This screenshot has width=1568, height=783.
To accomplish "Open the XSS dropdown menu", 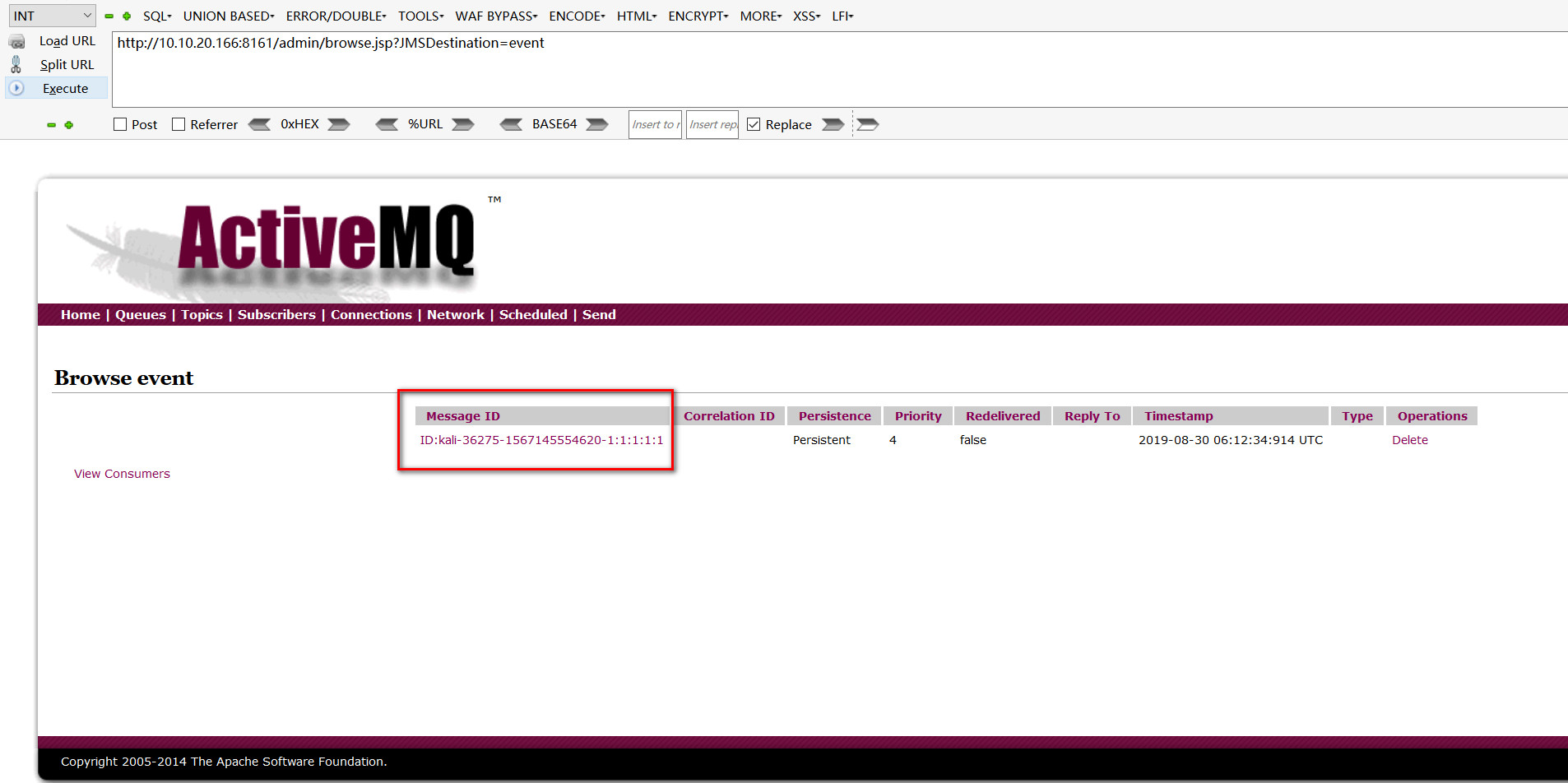I will coord(807,16).
